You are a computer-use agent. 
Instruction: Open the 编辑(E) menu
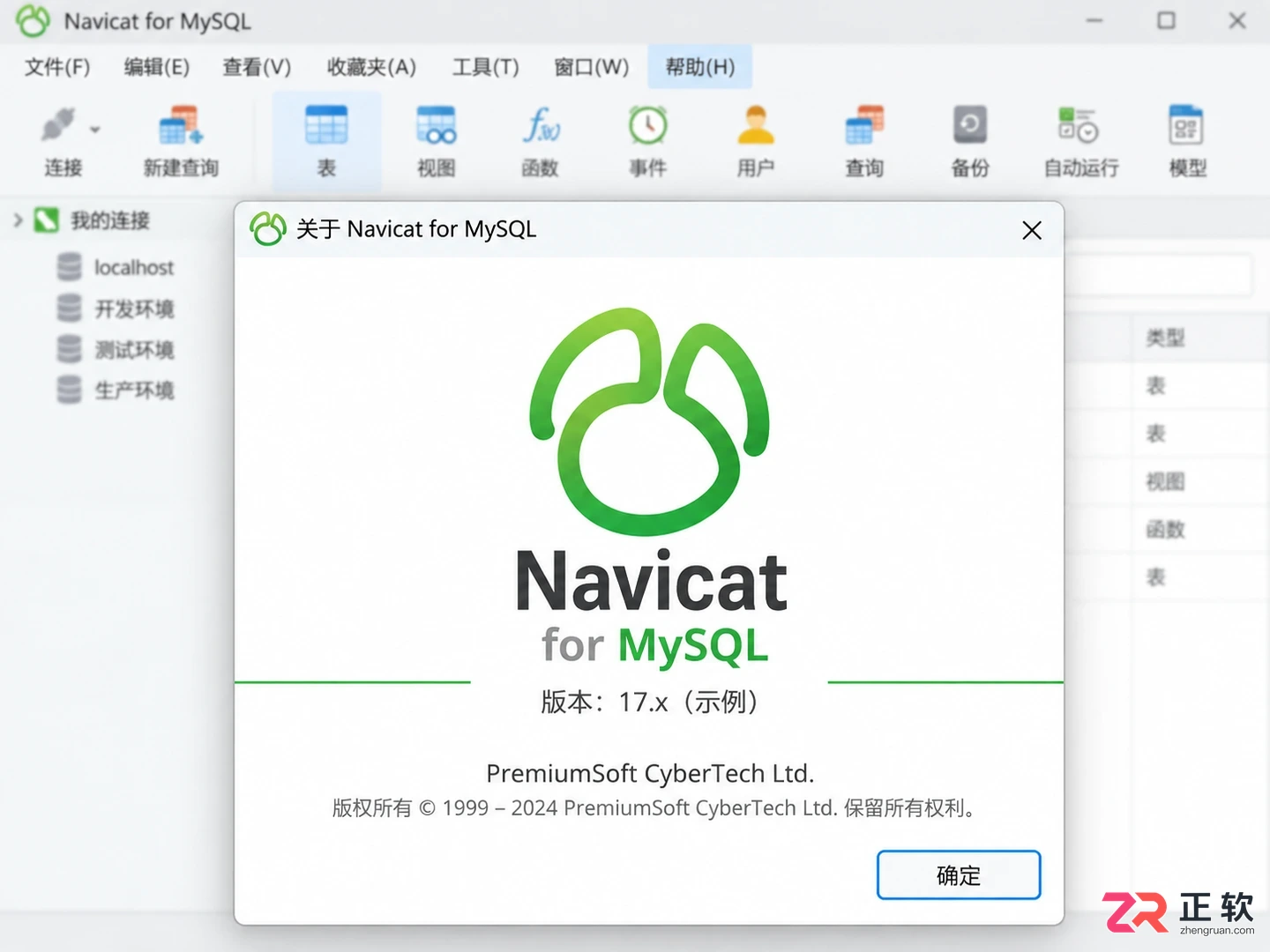(x=157, y=67)
